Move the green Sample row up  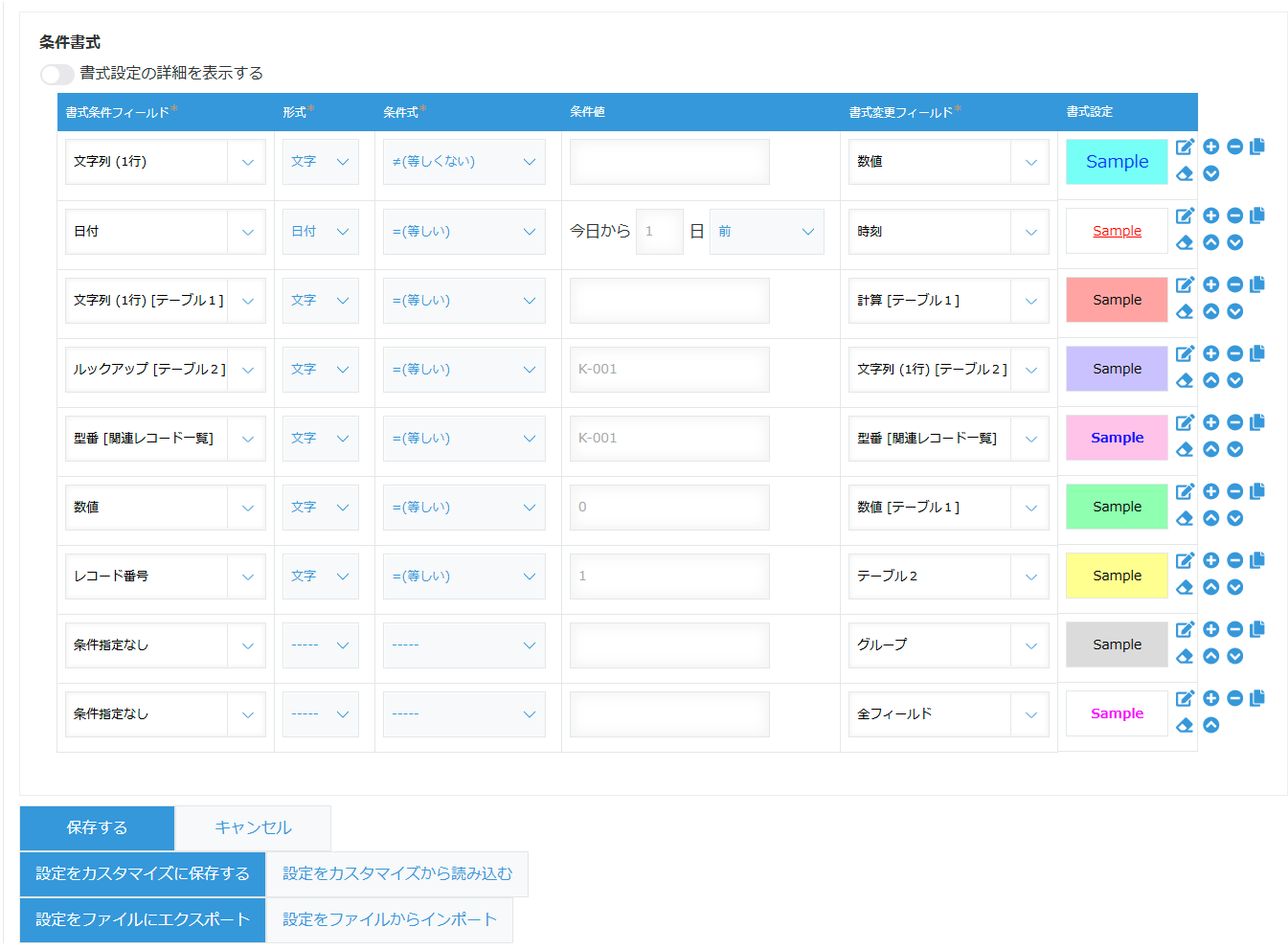[1210, 518]
